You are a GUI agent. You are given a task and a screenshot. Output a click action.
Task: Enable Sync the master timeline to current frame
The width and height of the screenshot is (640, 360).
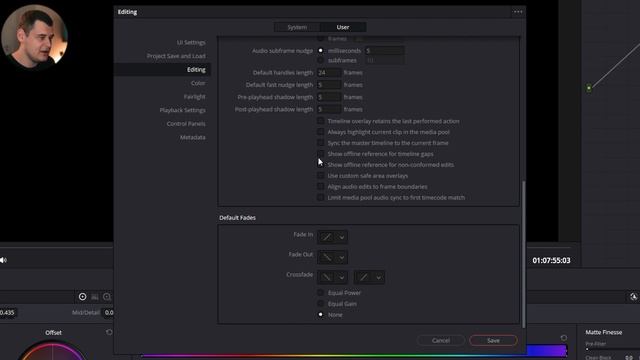320,143
